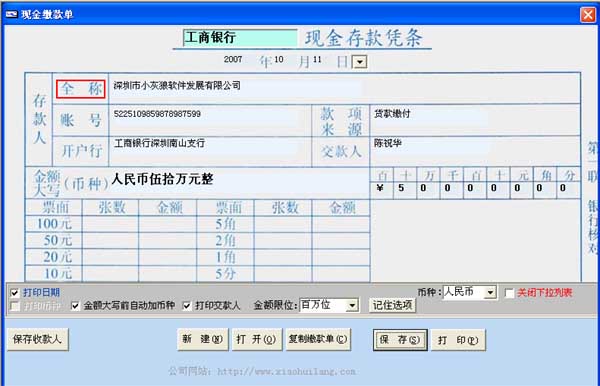Open the 币种 人民币 dropdown
The image size is (600, 386).
(x=490, y=293)
